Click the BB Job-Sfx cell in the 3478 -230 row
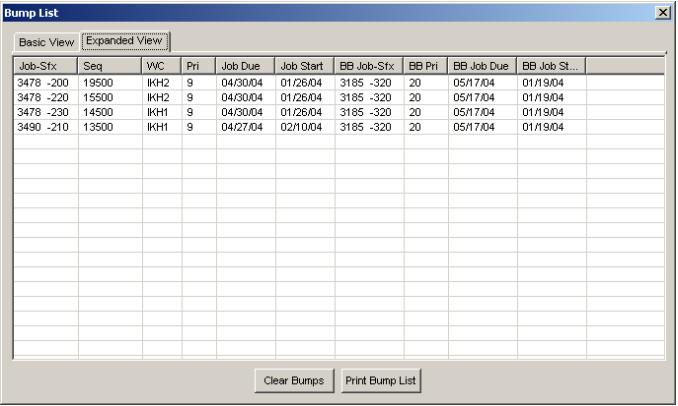The width and height of the screenshot is (678, 406). [x=369, y=112]
